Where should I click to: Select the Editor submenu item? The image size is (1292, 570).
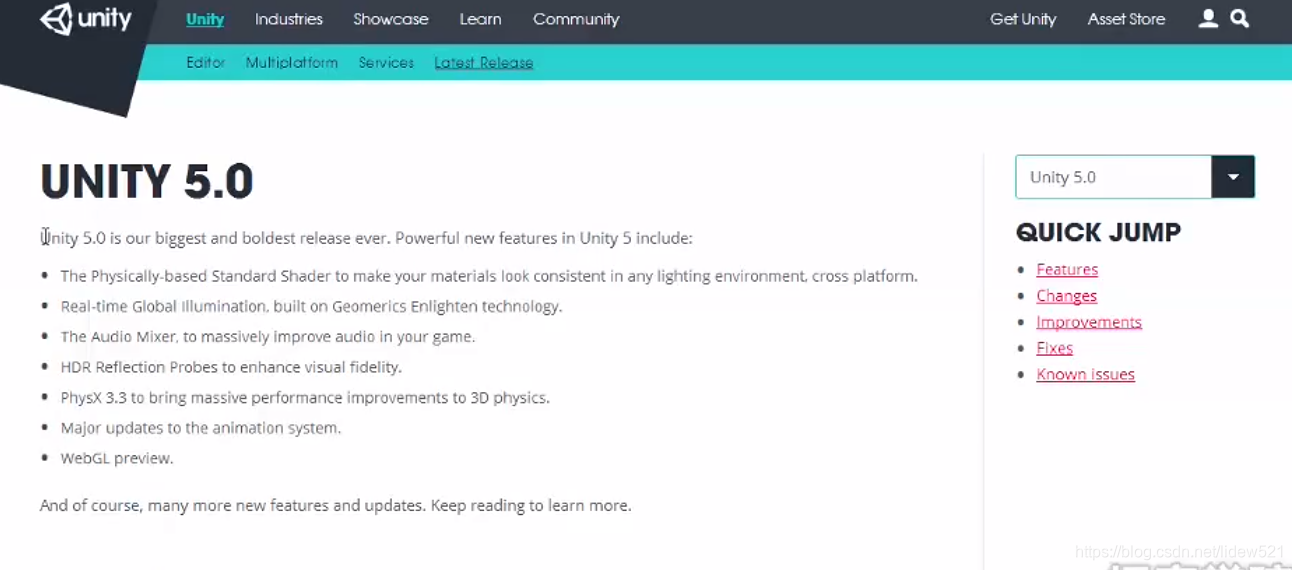click(206, 62)
